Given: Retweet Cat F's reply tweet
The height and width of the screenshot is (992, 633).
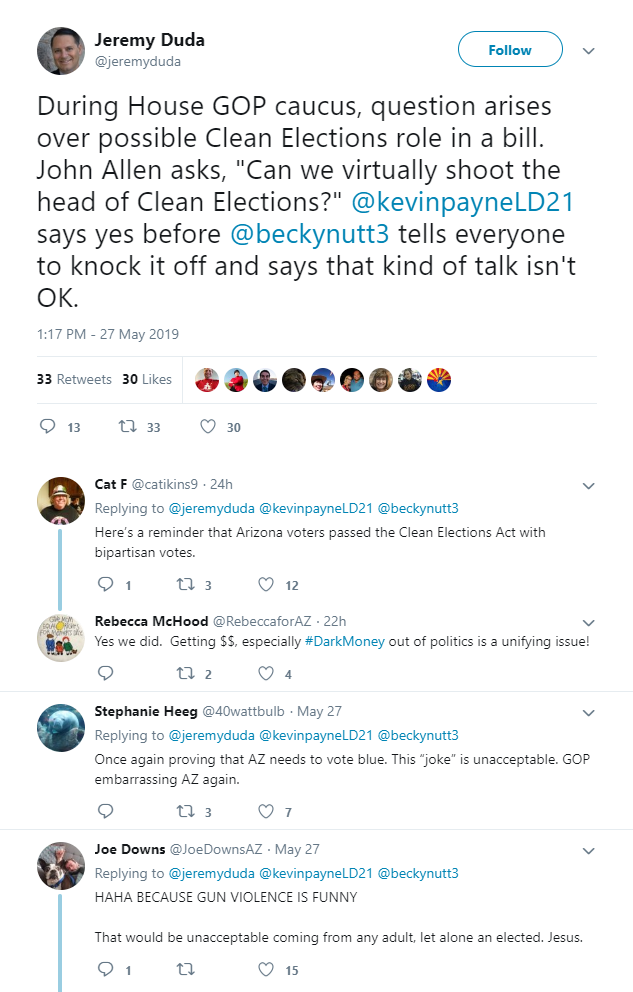Looking at the screenshot, I should (185, 585).
